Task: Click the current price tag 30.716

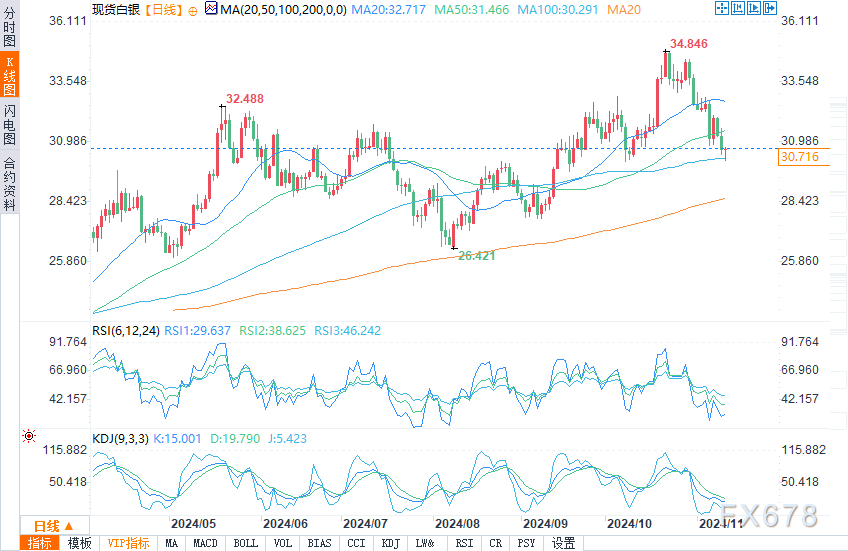Action: (x=804, y=157)
